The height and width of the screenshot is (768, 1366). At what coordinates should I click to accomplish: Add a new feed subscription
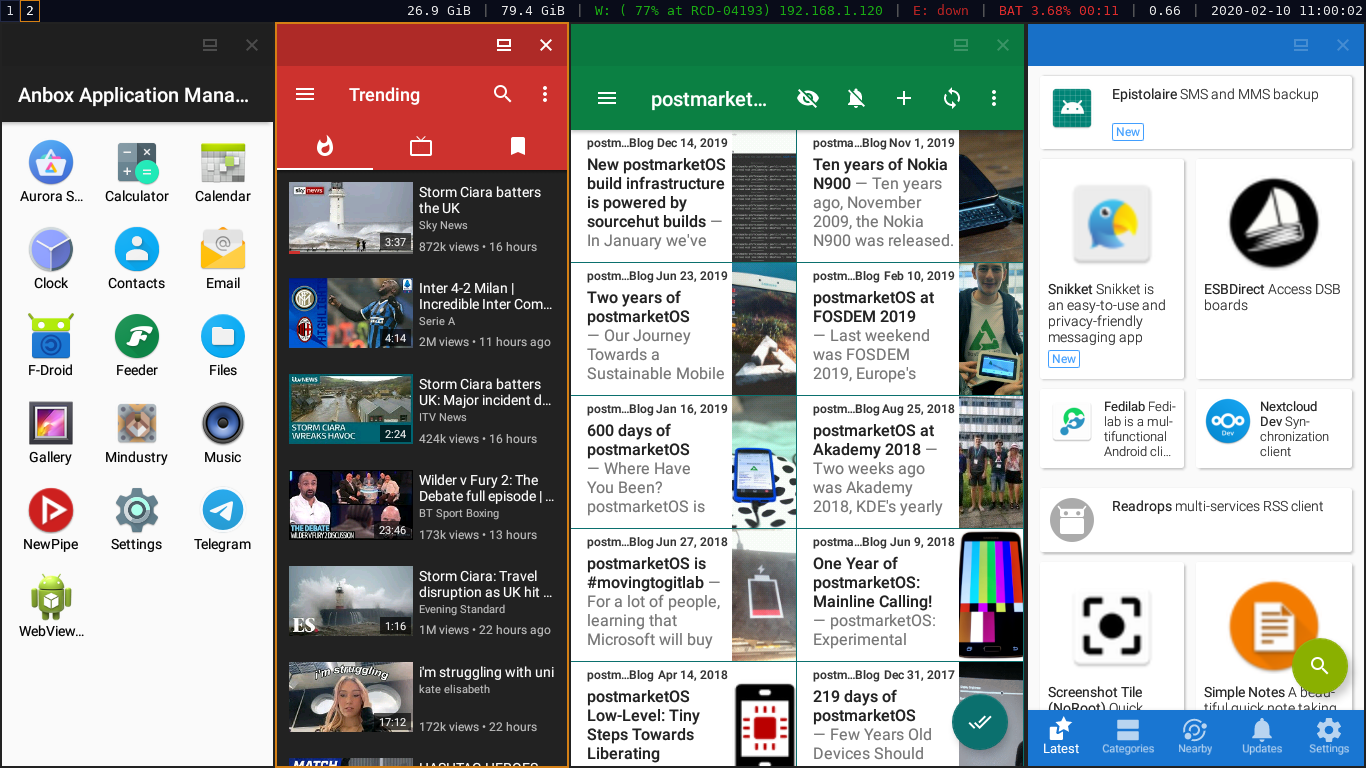coord(904,98)
